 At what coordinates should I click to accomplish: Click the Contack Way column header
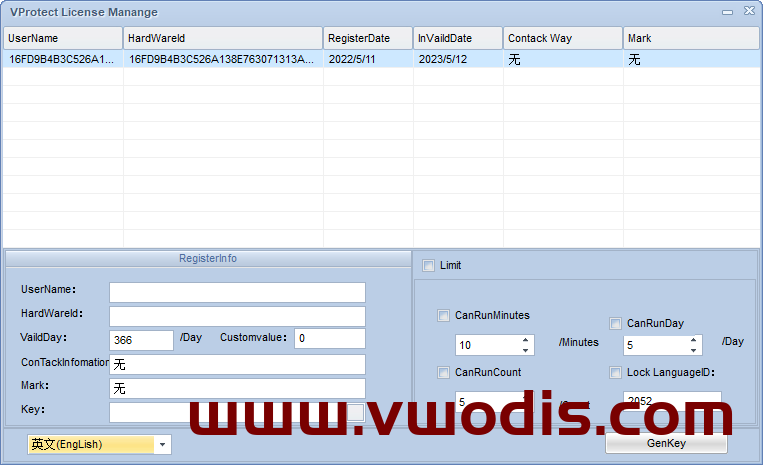tap(562, 38)
